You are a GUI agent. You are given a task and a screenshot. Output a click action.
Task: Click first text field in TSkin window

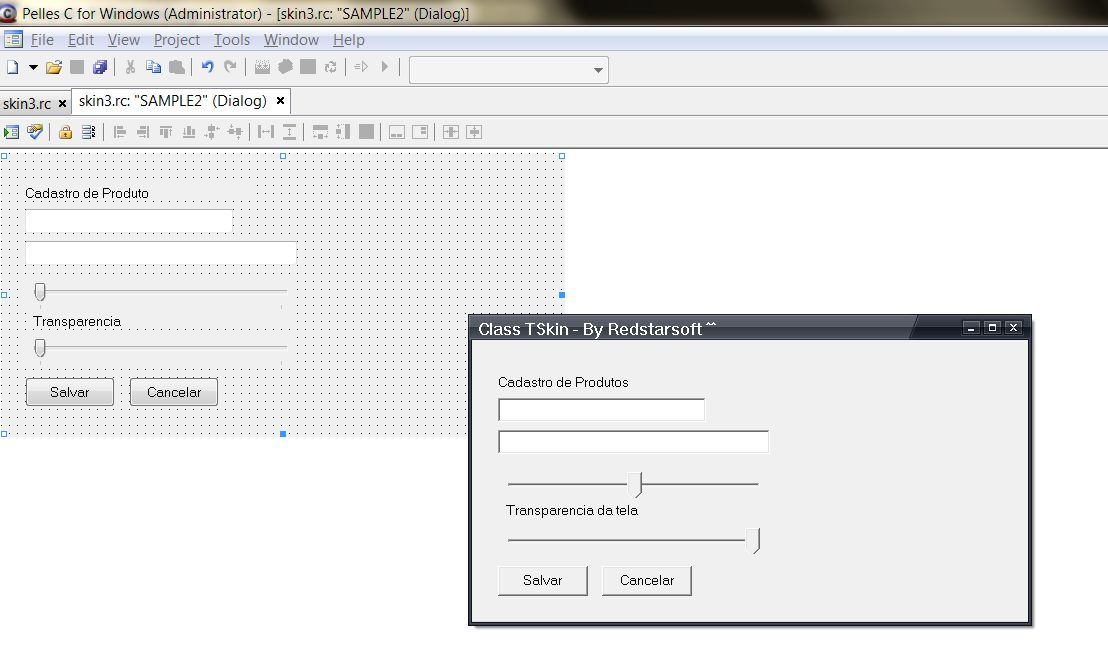(x=601, y=409)
